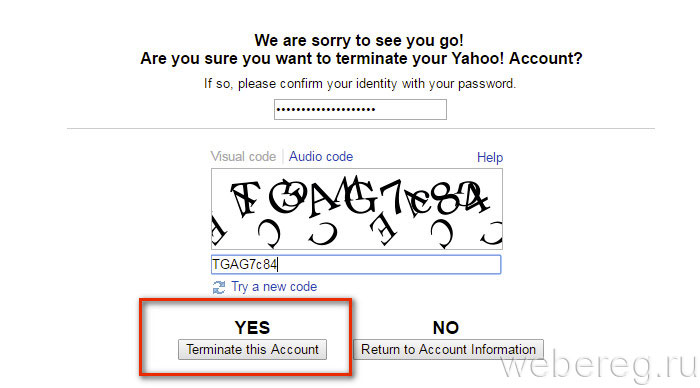Focus the password confirmation field

[360, 109]
